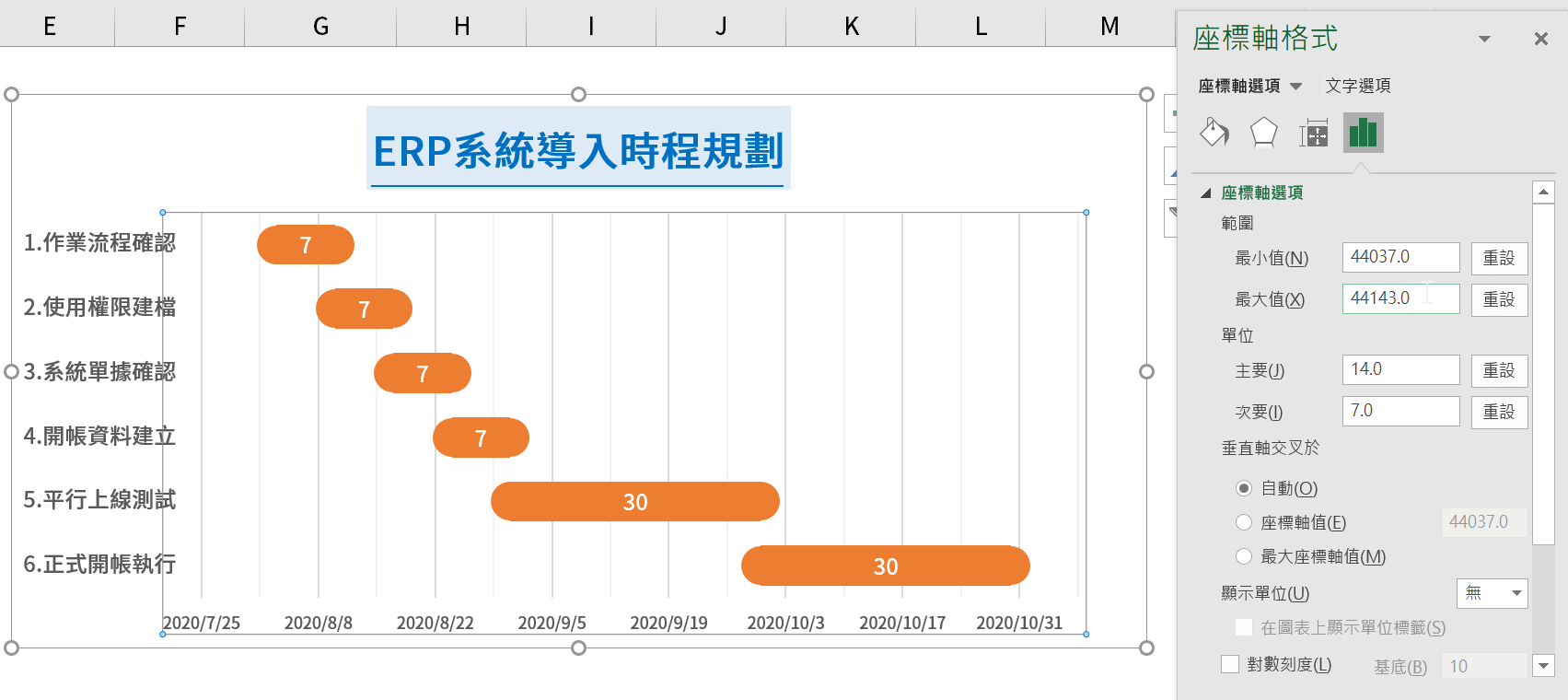Reset the 最小值 value
Image resolution: width=1568 pixels, height=700 pixels.
click(x=1499, y=258)
